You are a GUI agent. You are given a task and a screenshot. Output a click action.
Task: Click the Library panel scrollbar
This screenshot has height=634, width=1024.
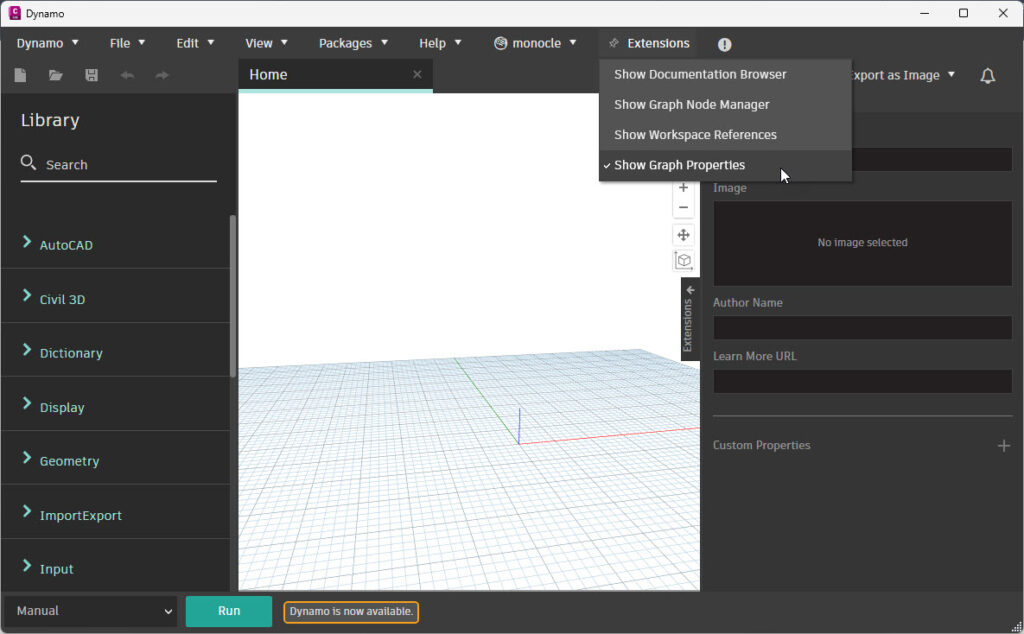(x=232, y=296)
